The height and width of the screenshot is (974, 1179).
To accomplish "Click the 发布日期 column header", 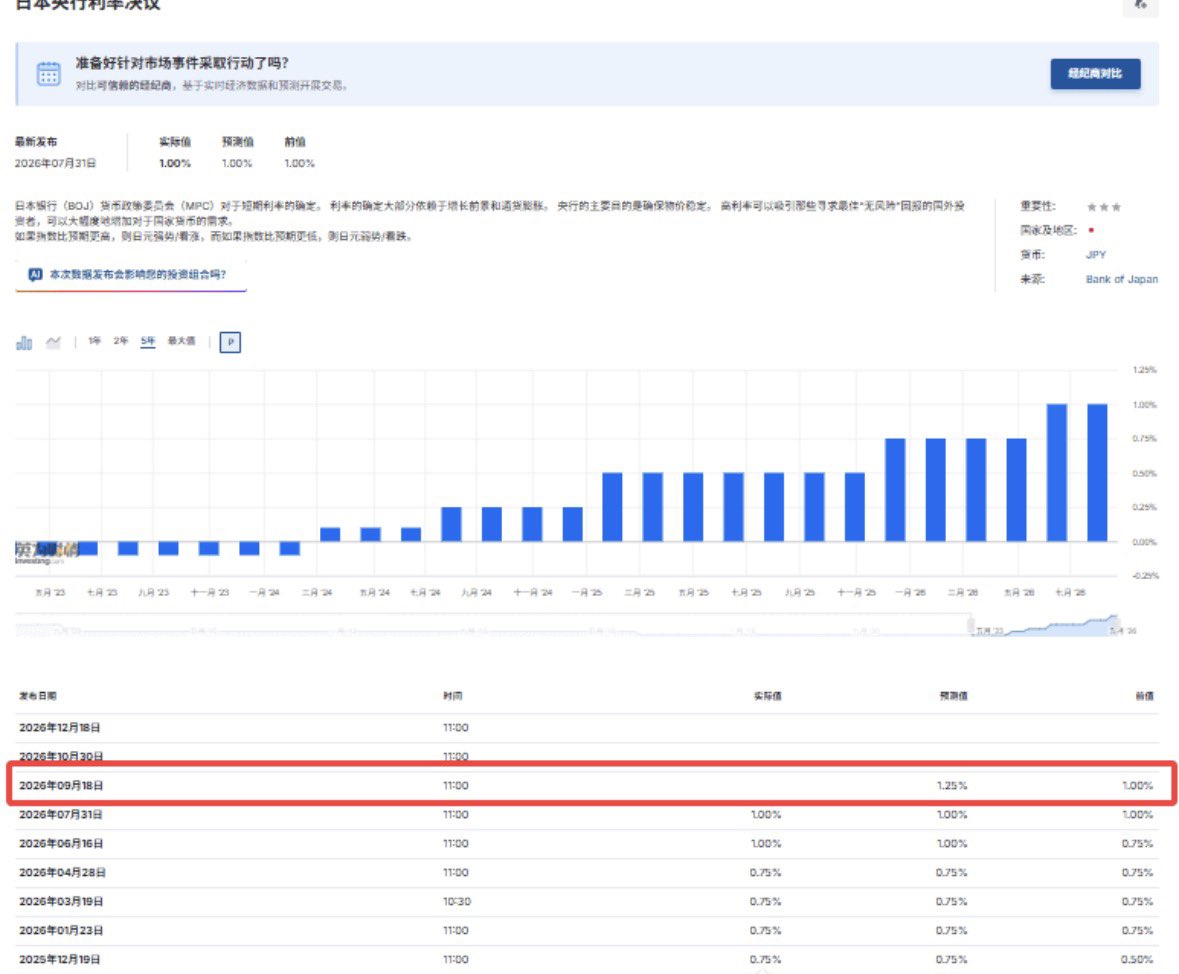I will click(x=38, y=696).
